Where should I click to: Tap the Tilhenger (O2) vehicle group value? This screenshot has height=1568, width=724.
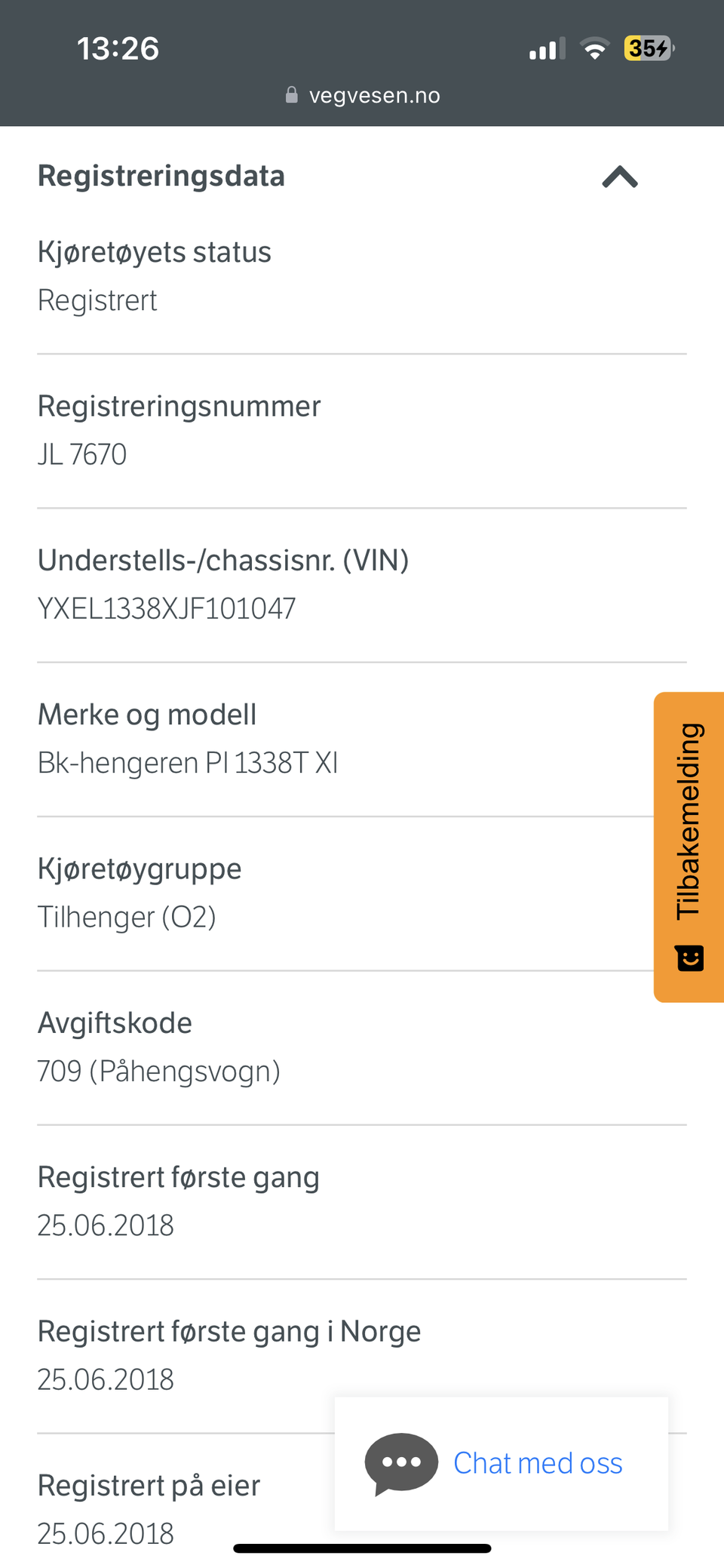(127, 918)
